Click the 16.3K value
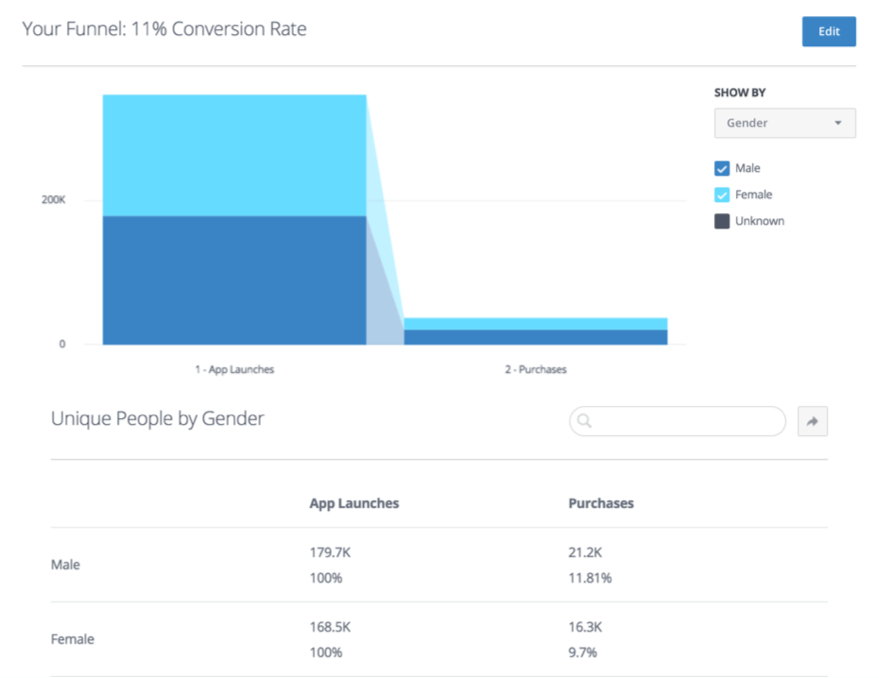The image size is (879, 678). (x=585, y=627)
